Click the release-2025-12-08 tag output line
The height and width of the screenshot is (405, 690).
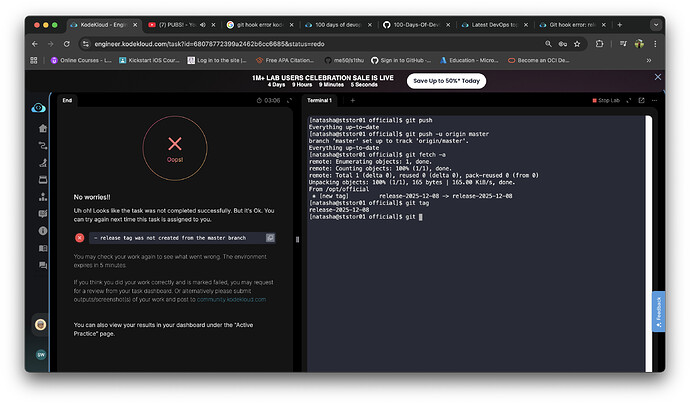[x=339, y=210]
